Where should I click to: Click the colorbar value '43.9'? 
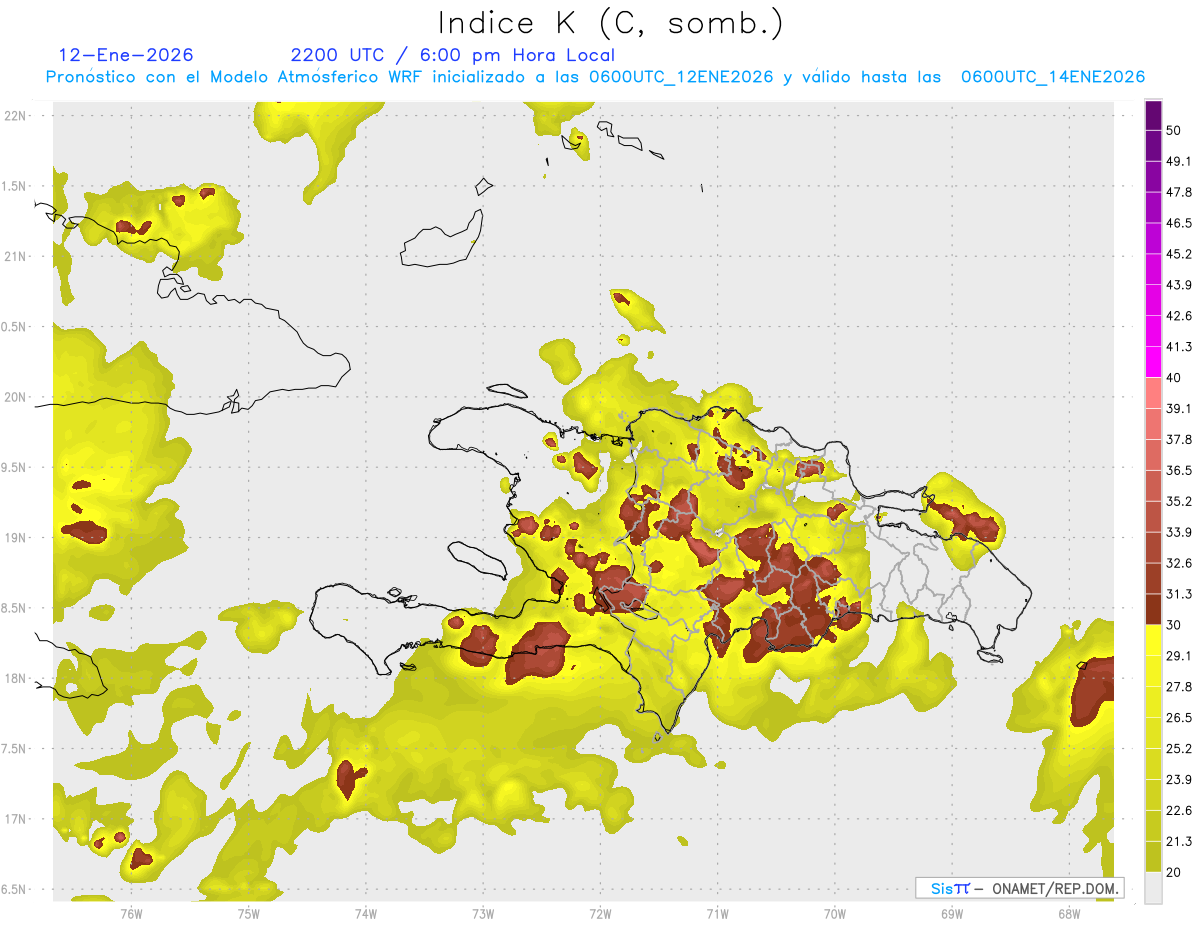[1179, 285]
